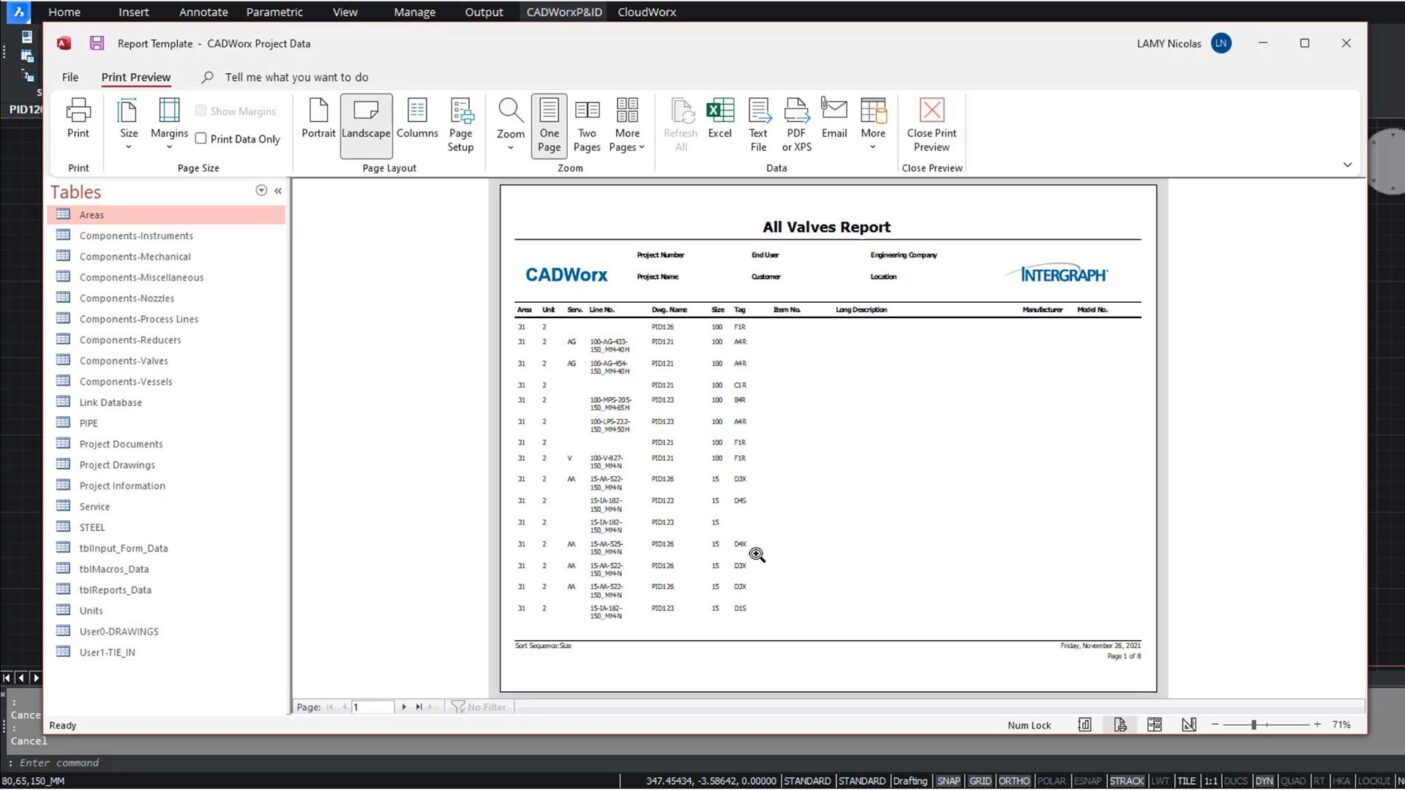This screenshot has height=790, width=1405.
Task: Open the Components-Instruments table
Action: pos(166,236)
